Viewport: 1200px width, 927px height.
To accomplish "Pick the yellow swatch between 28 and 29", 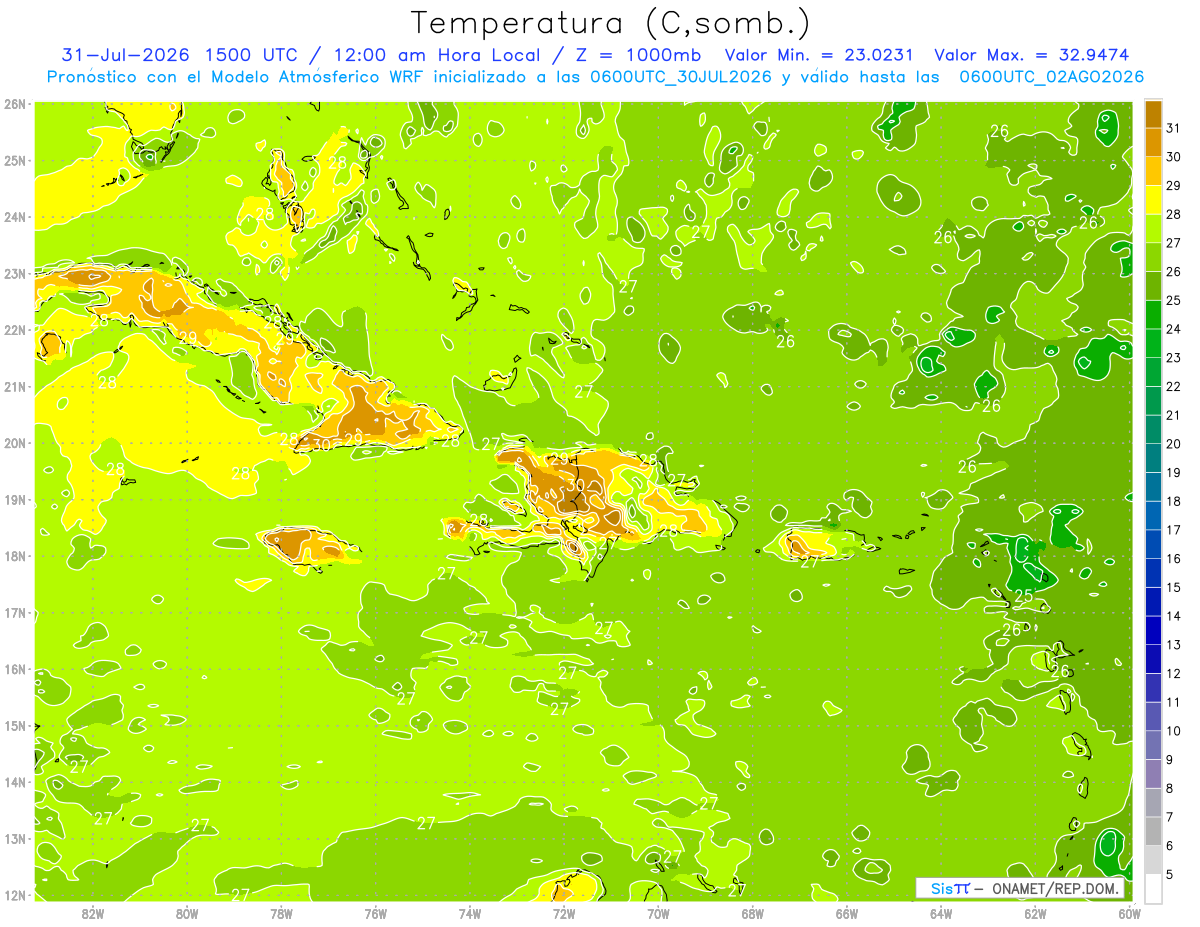I will pyautogui.click(x=1153, y=200).
